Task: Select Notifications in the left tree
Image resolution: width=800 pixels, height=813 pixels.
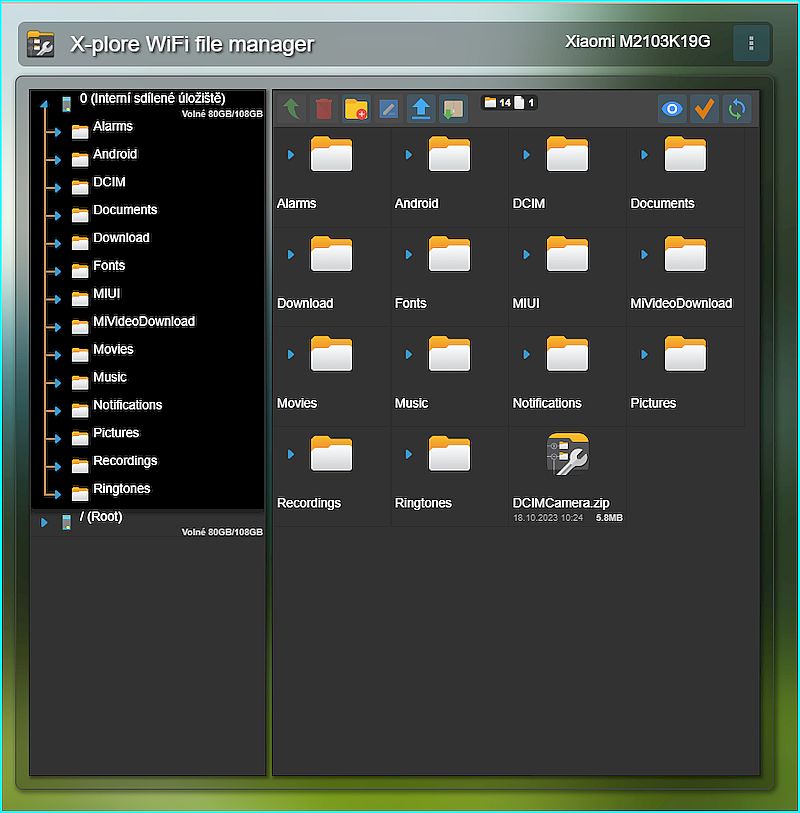Action: point(128,405)
